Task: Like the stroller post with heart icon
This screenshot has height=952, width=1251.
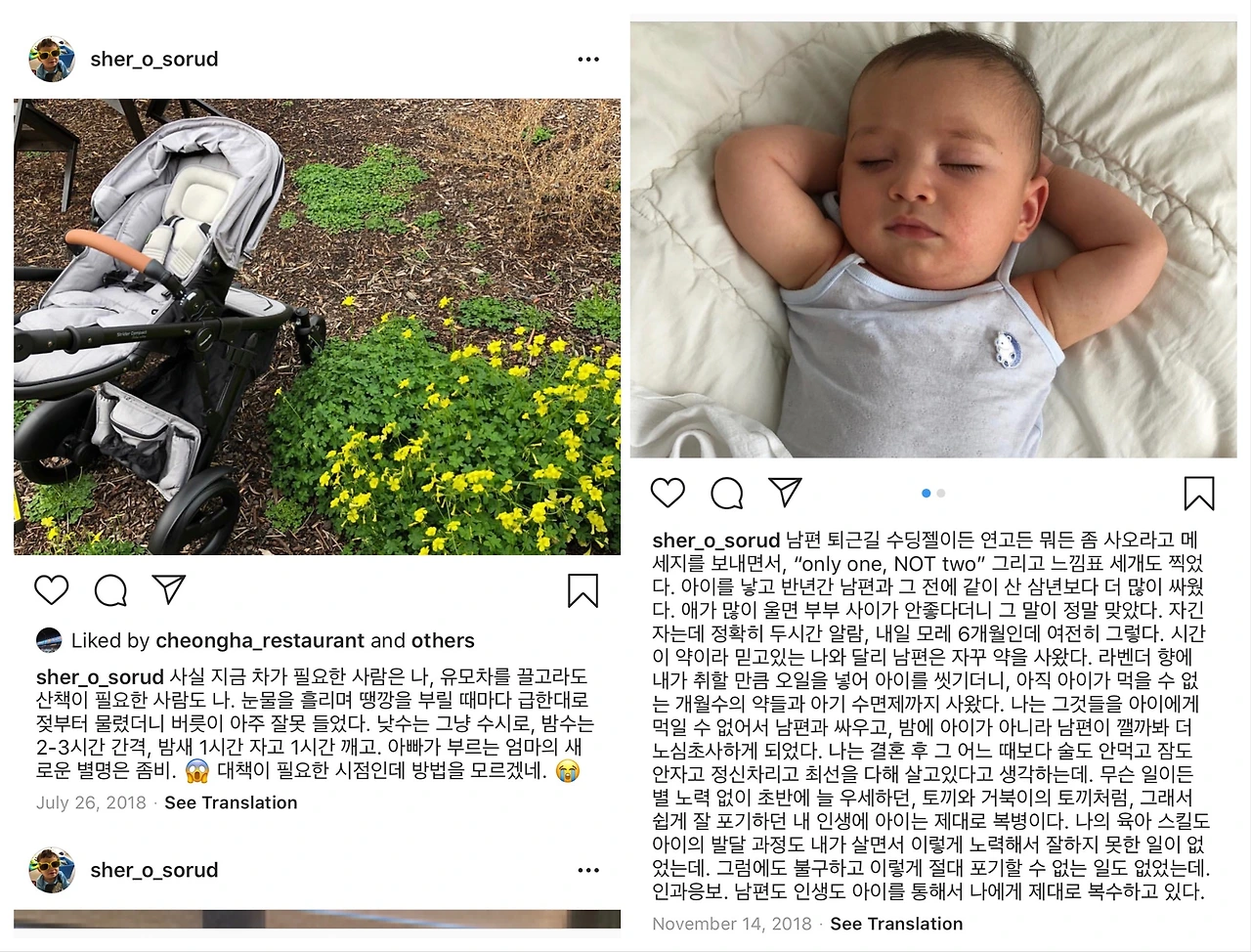Action: pyautogui.click(x=52, y=590)
